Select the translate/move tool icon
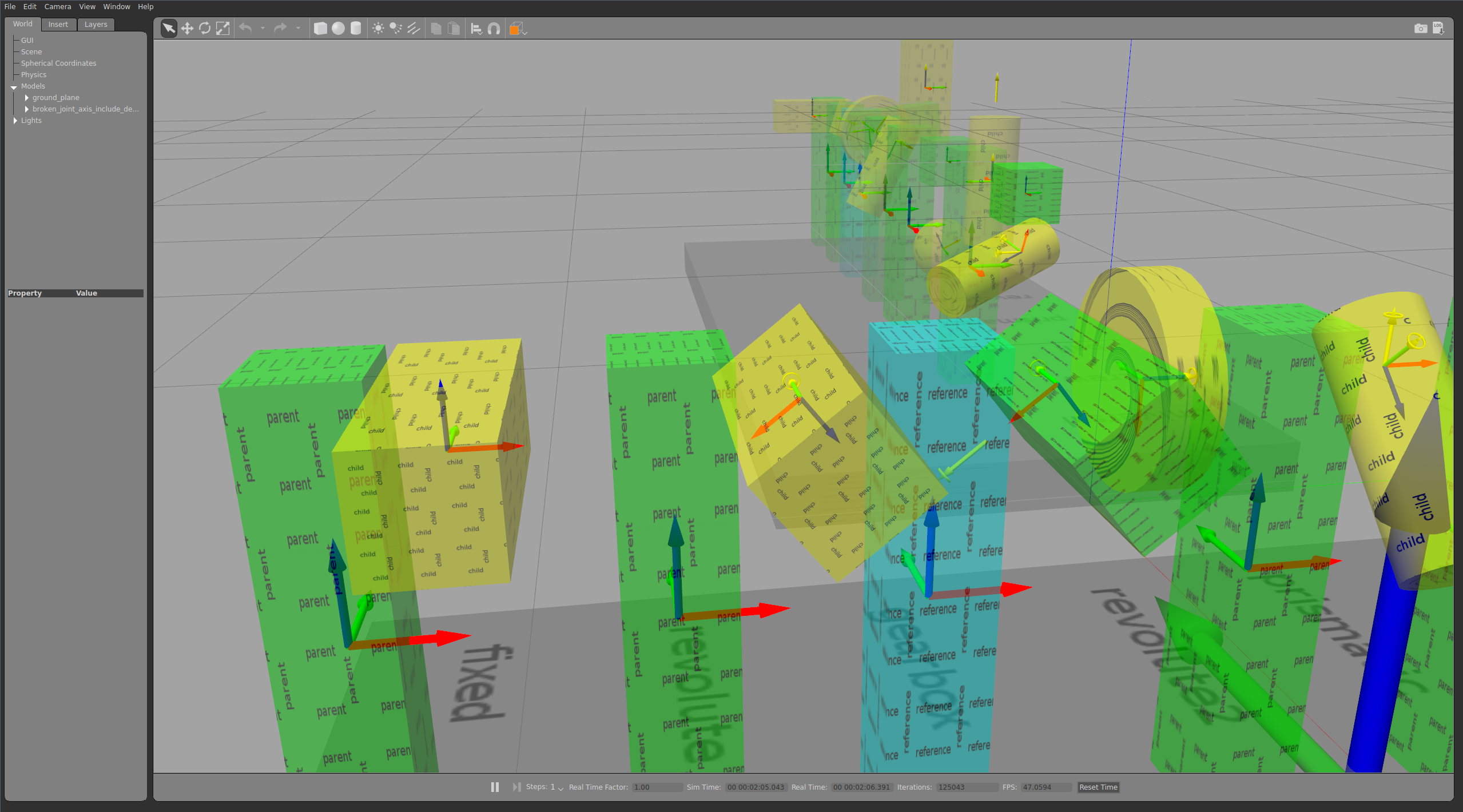 click(x=185, y=28)
